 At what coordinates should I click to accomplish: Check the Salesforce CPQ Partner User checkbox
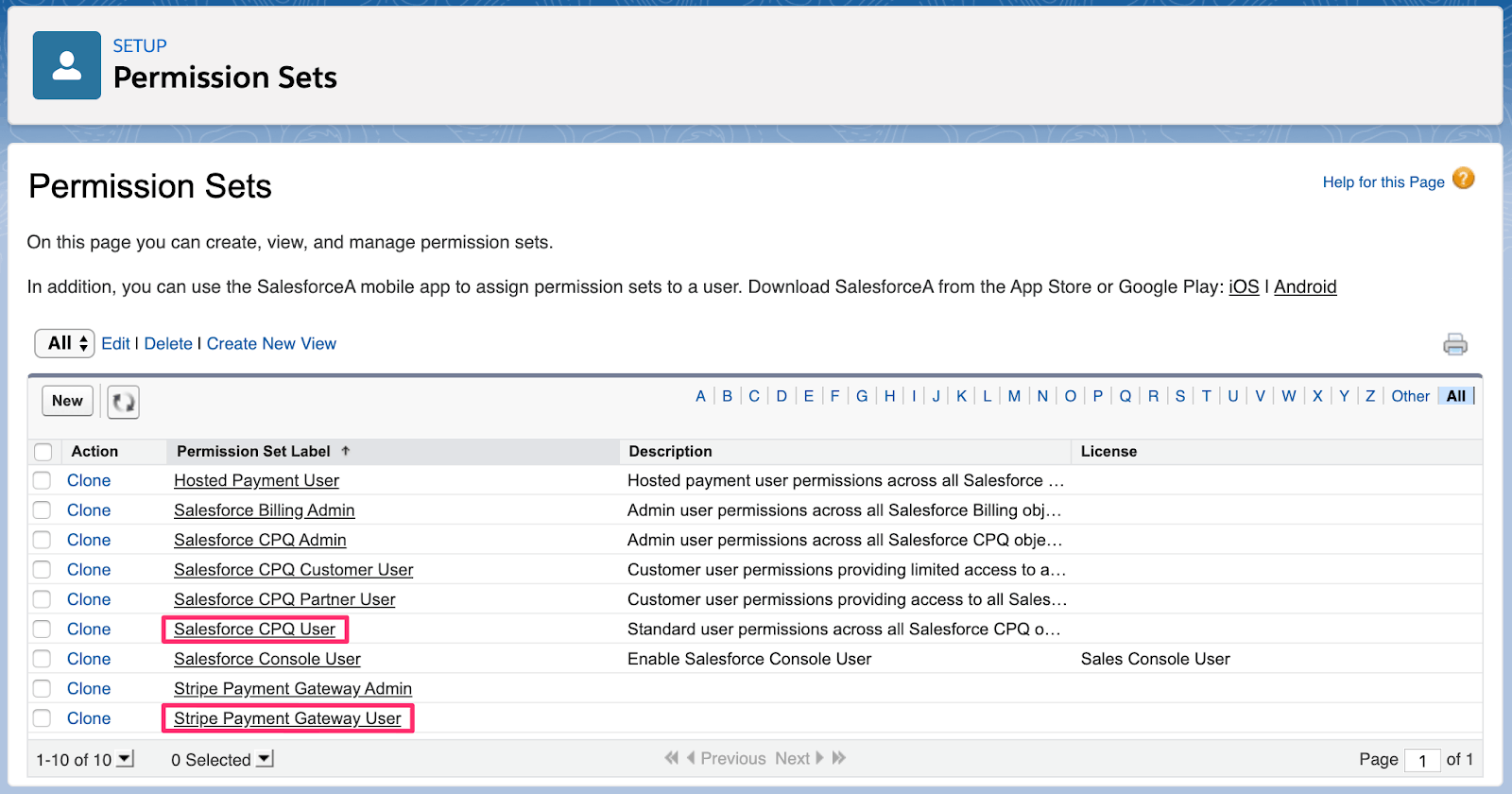click(x=42, y=599)
